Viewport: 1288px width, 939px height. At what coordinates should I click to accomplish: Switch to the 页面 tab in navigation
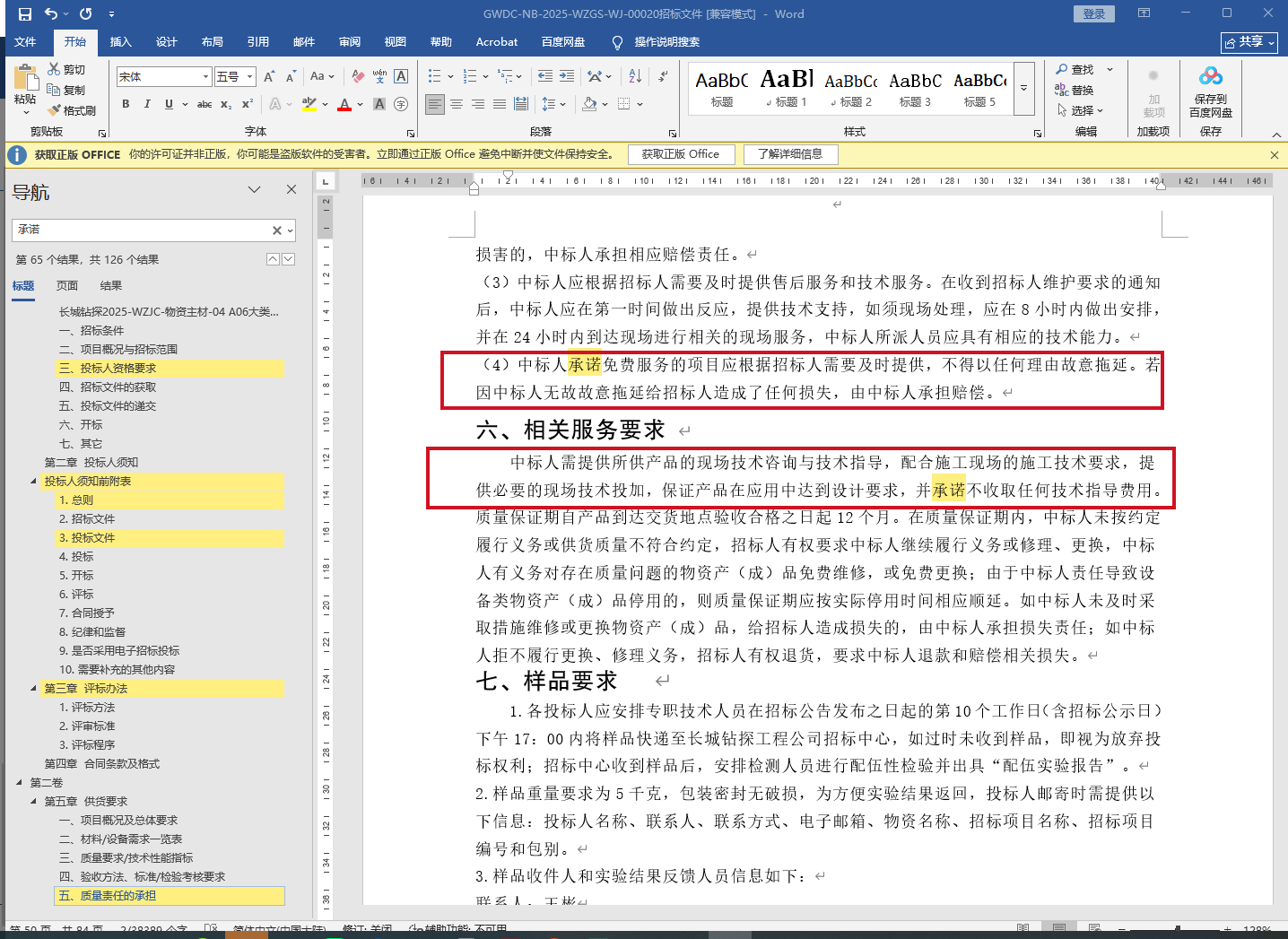[x=67, y=286]
